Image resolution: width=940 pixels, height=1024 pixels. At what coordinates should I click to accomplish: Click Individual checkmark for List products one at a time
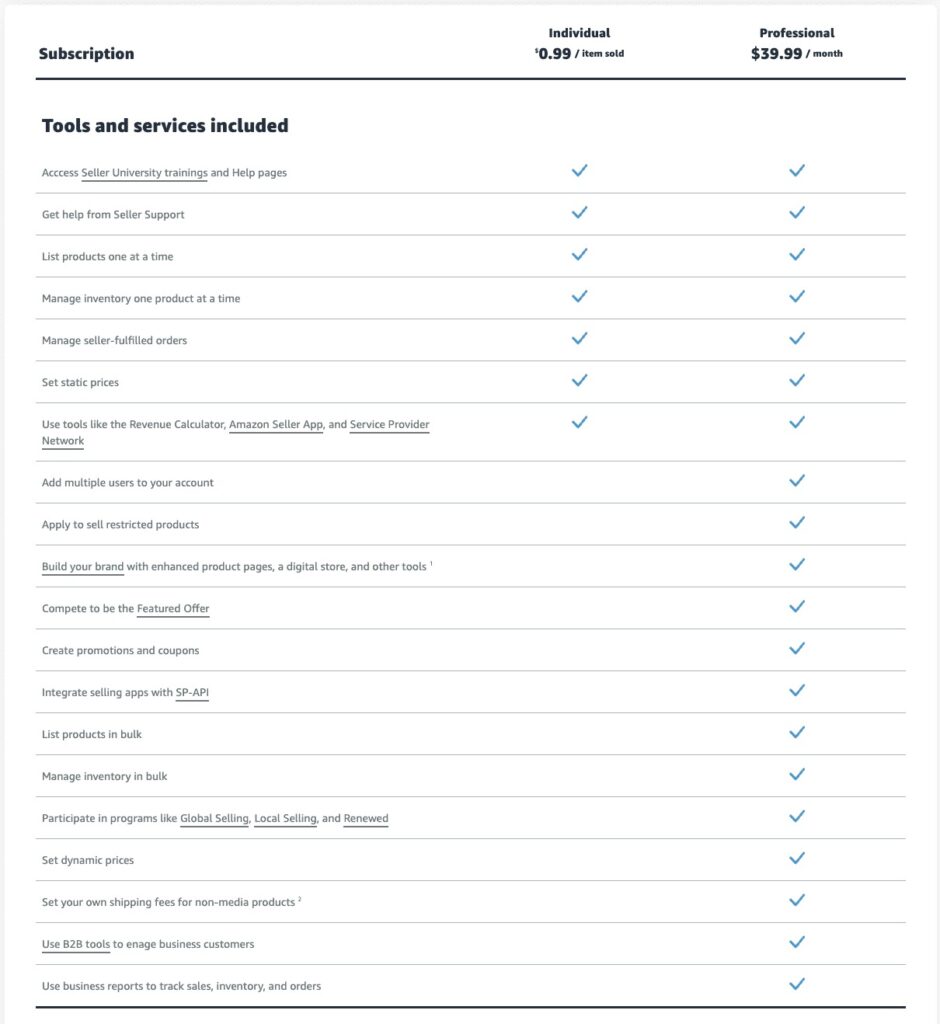coord(579,255)
